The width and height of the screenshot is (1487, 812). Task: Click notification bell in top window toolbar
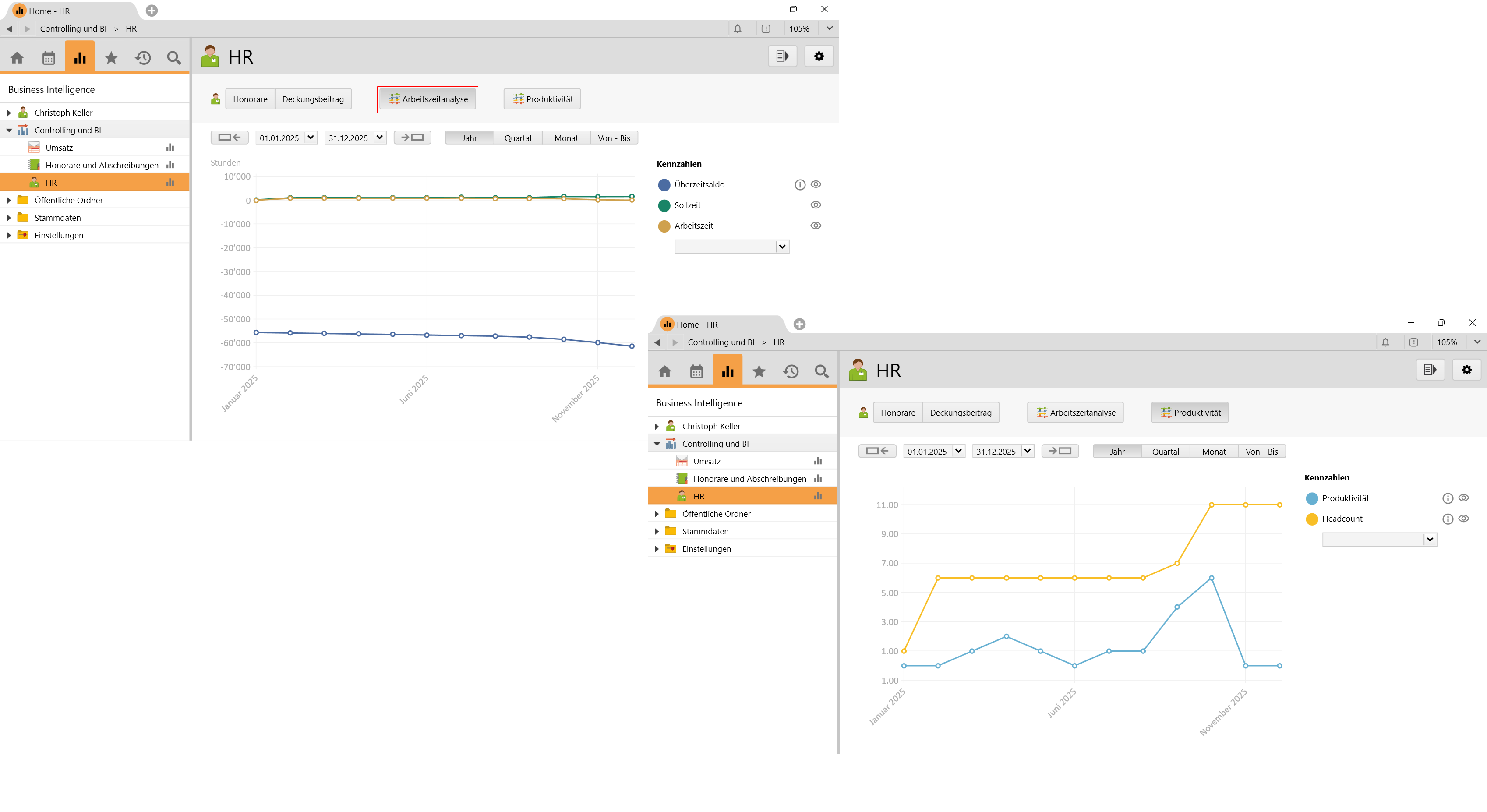(737, 28)
